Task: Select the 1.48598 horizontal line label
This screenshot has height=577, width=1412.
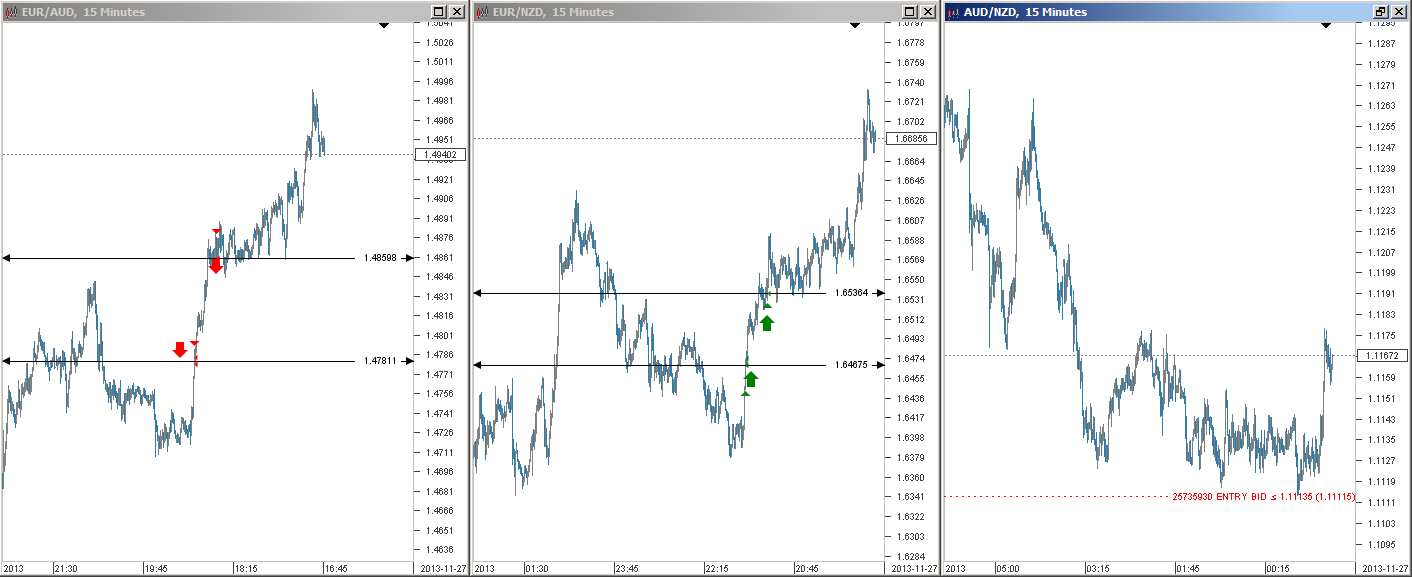Action: 380,258
